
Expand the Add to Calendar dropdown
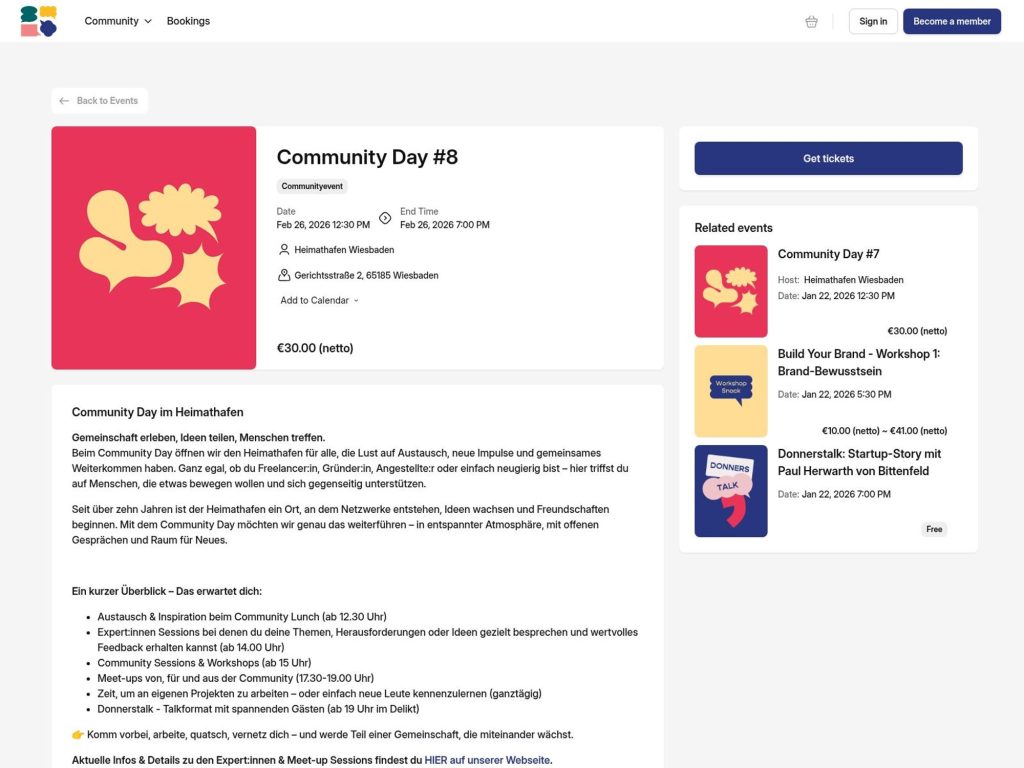pos(312,300)
